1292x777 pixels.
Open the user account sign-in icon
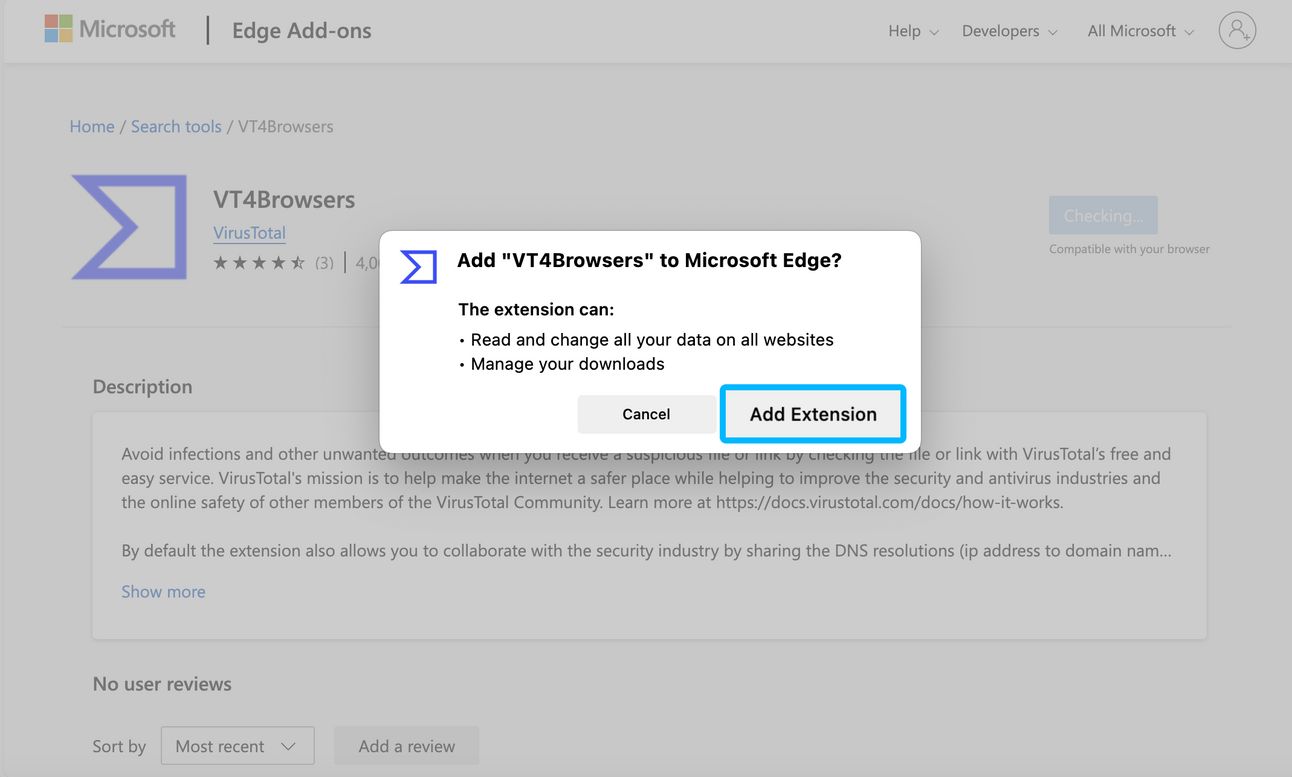(1237, 30)
